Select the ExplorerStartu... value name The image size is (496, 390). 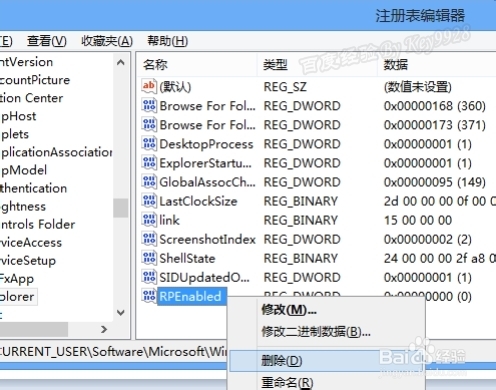pos(206,163)
